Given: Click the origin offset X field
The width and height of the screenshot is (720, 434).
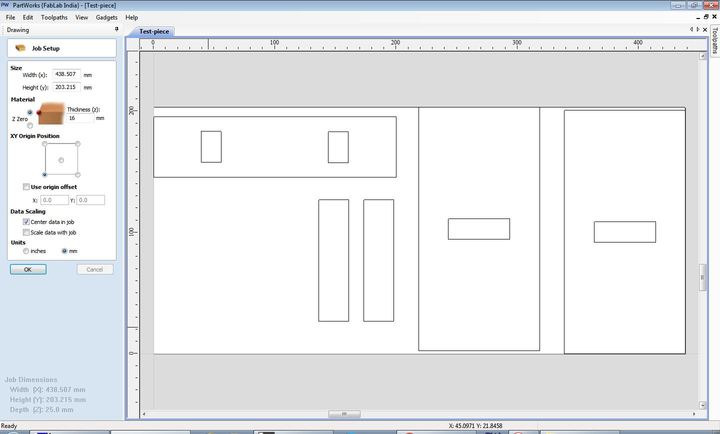Looking at the screenshot, I should point(54,200).
